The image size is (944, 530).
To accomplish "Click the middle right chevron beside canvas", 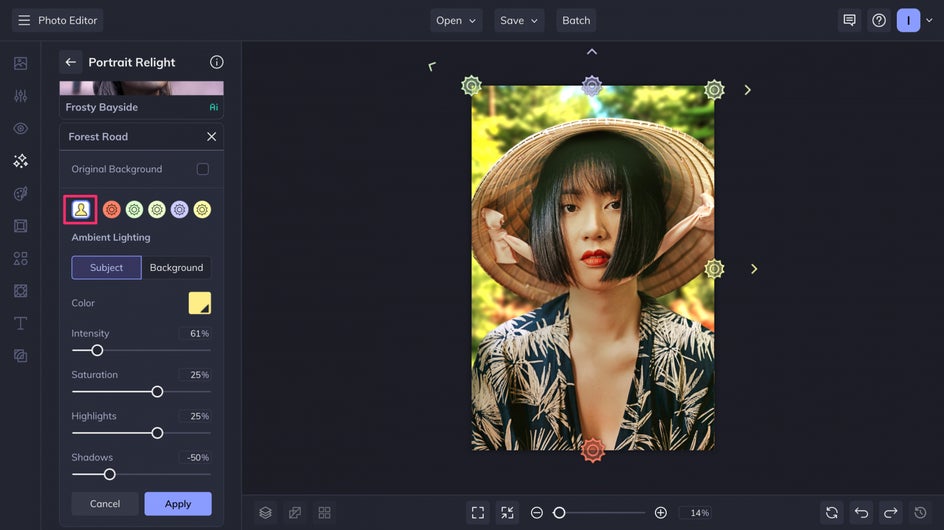I will point(754,269).
